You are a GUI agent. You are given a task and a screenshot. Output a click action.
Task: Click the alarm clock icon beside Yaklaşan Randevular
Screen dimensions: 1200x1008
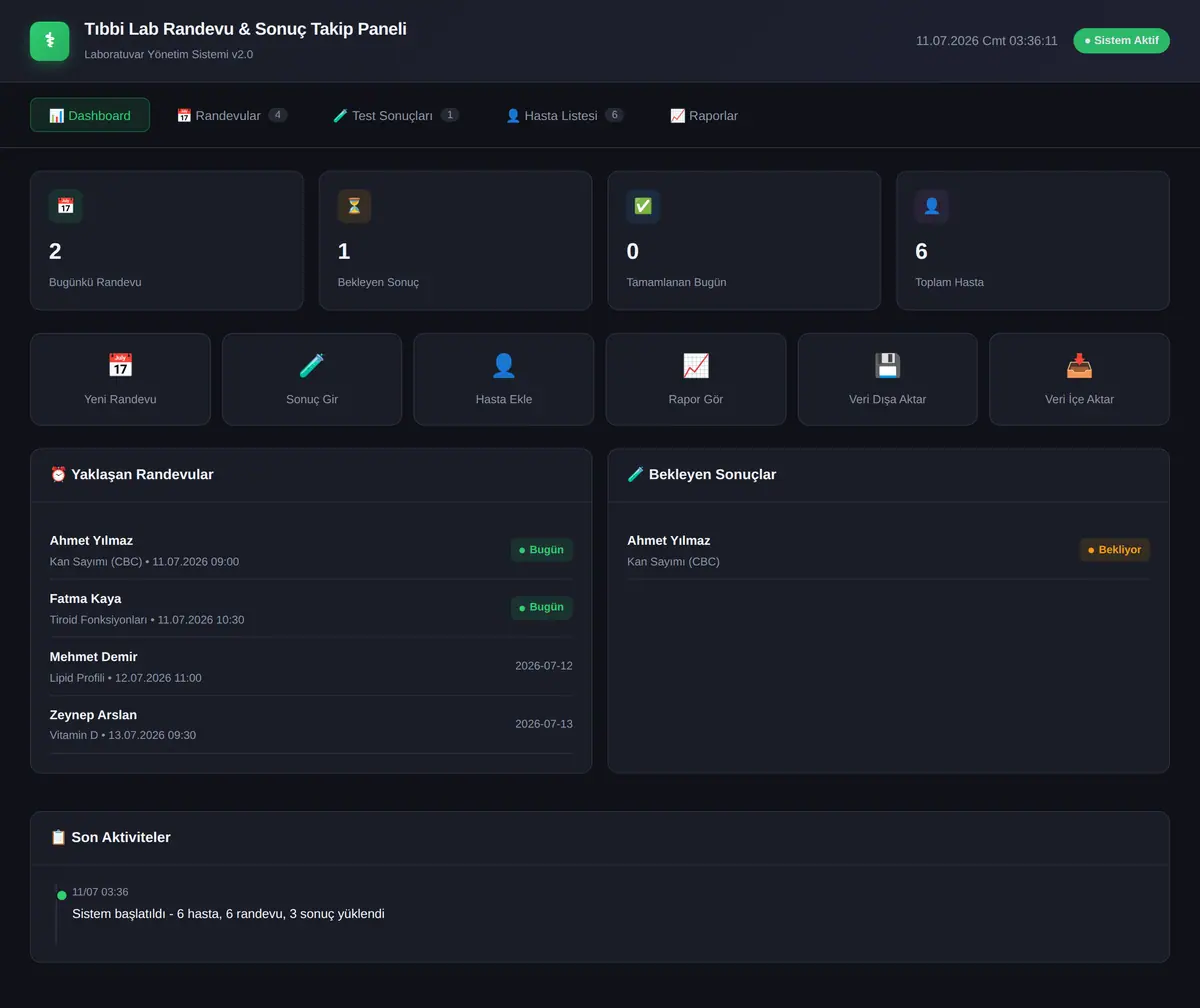[58, 474]
